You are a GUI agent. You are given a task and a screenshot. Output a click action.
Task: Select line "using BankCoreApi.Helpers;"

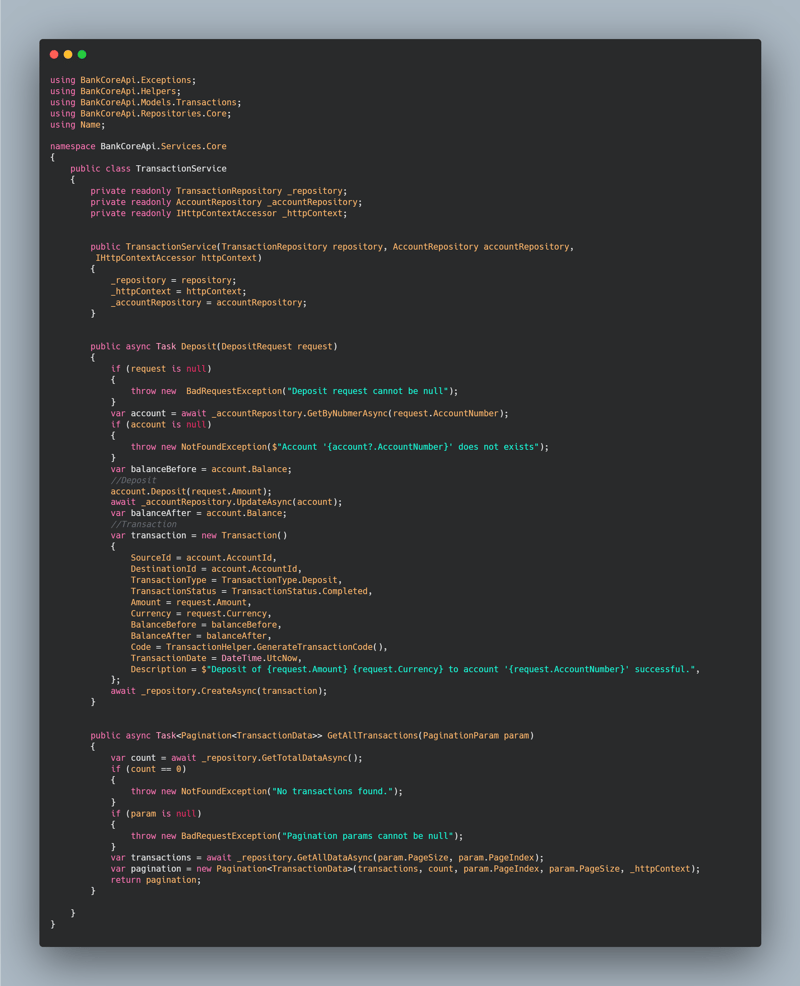point(116,91)
